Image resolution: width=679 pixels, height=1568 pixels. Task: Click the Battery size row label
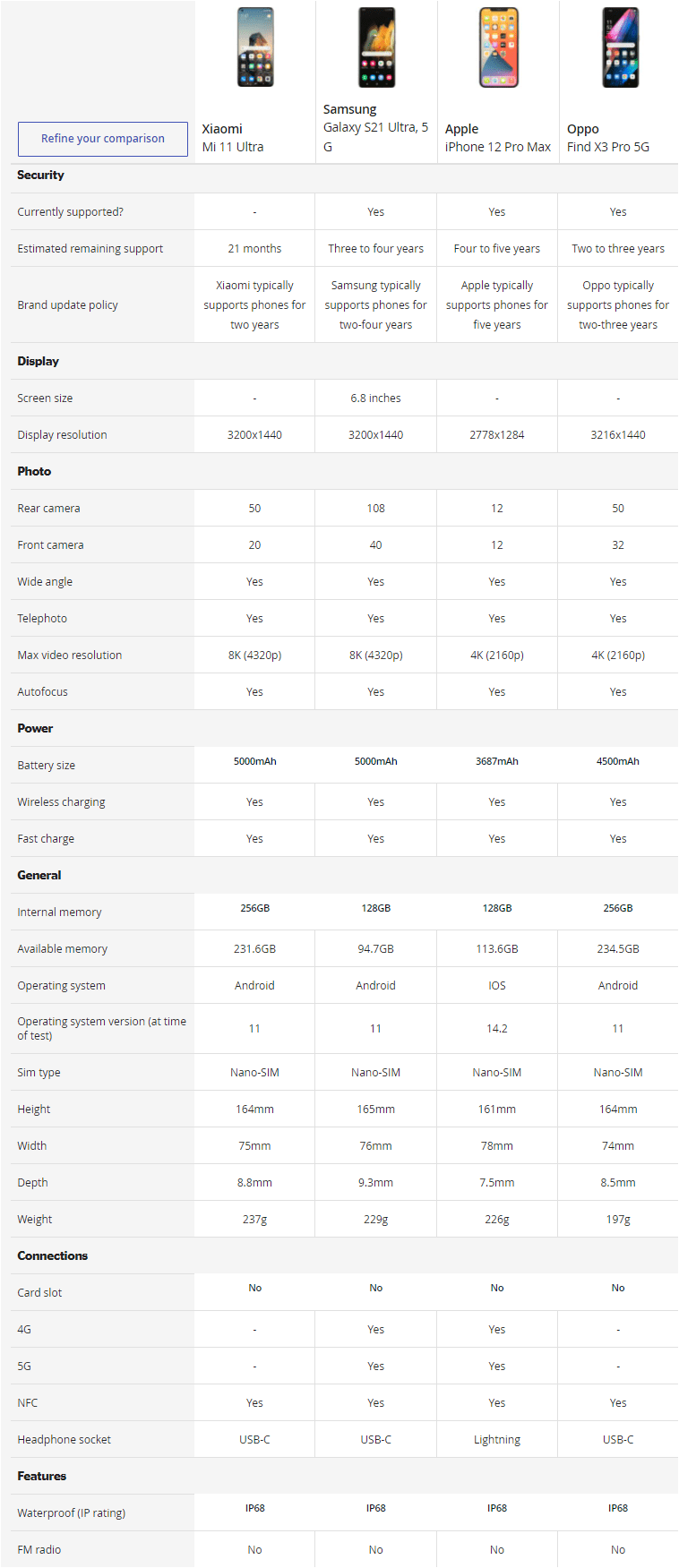(47, 766)
